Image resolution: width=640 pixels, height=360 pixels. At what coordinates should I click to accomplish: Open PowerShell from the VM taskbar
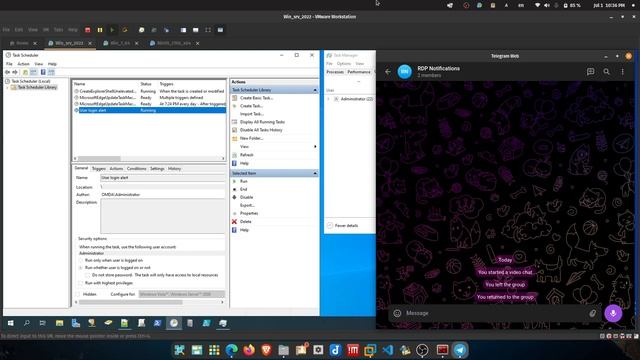[x=157, y=323]
